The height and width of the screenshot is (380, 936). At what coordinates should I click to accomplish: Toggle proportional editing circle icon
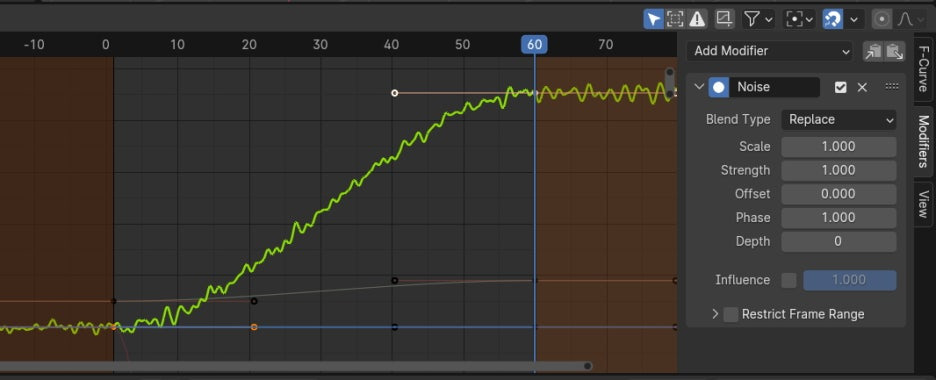(x=882, y=19)
